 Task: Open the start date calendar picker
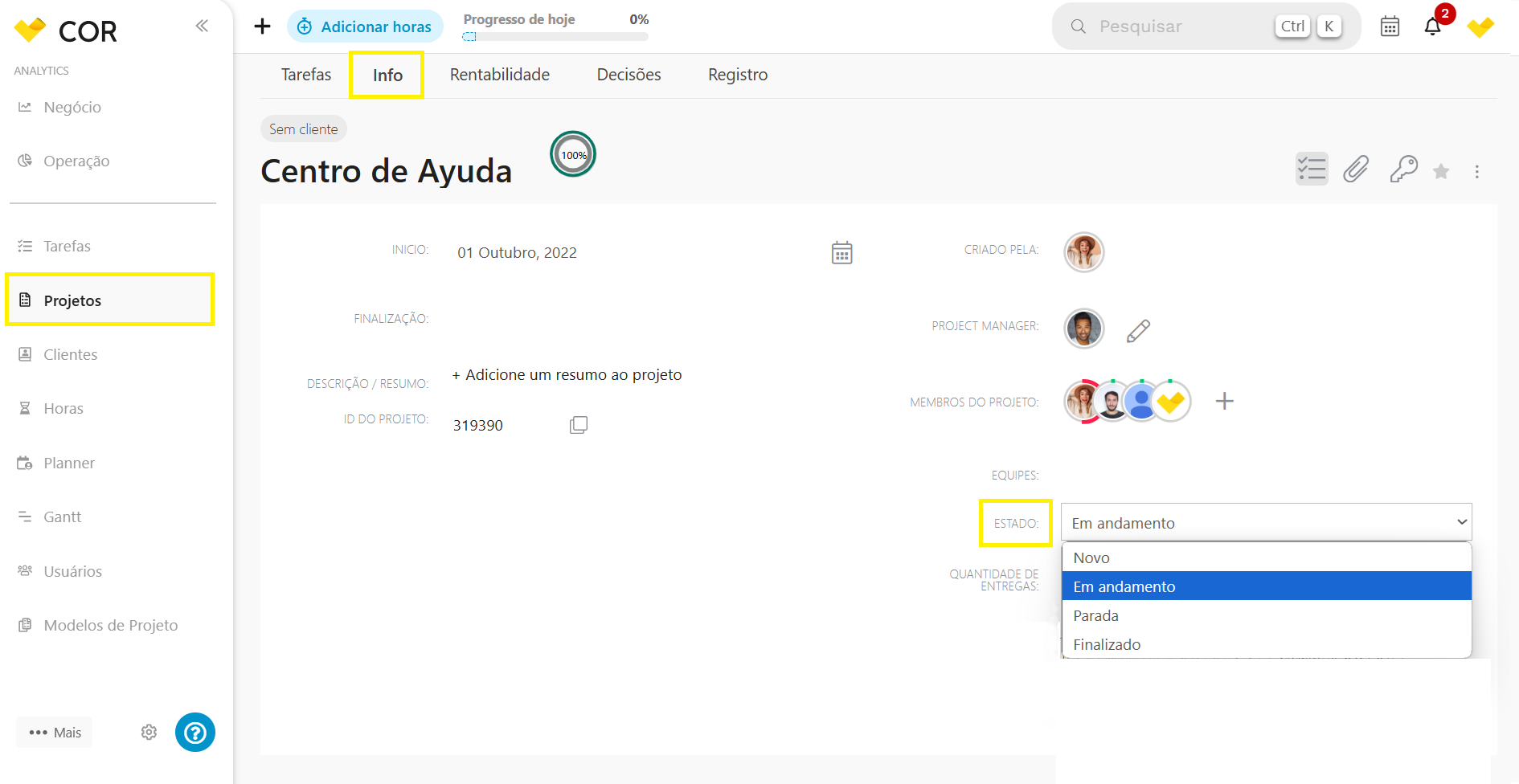click(841, 252)
